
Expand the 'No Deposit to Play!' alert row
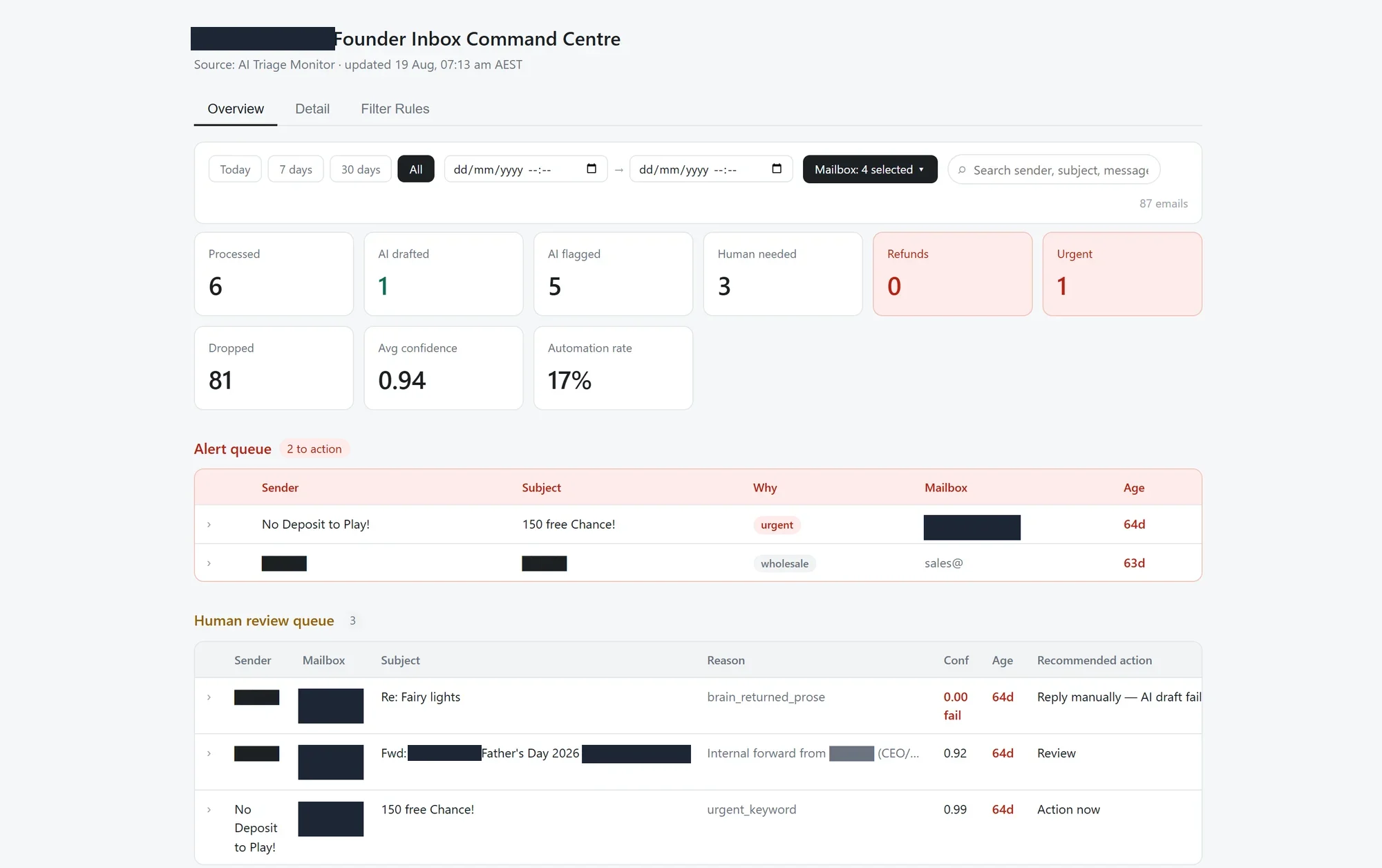pyautogui.click(x=209, y=525)
